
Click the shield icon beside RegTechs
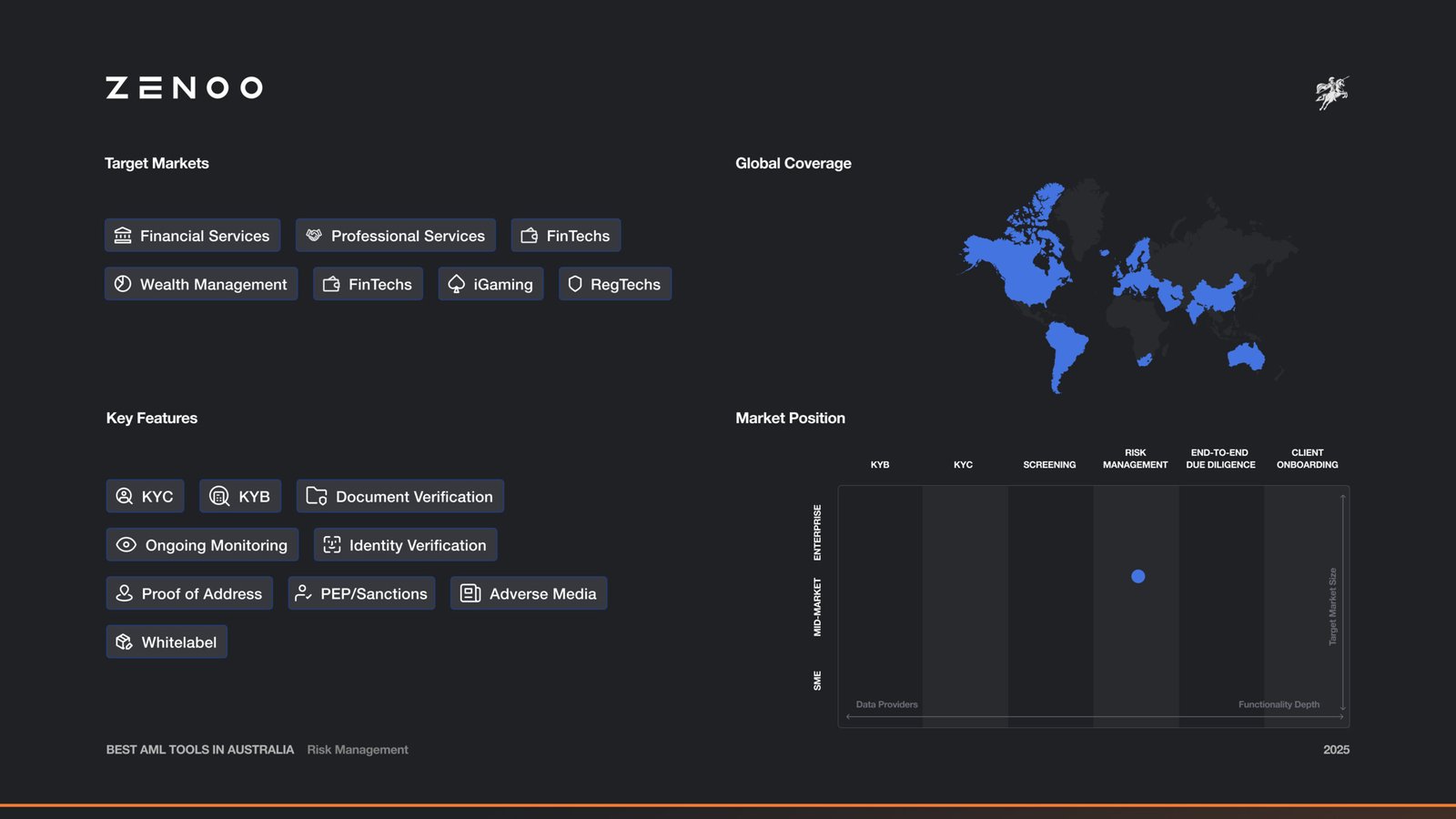[x=575, y=284]
